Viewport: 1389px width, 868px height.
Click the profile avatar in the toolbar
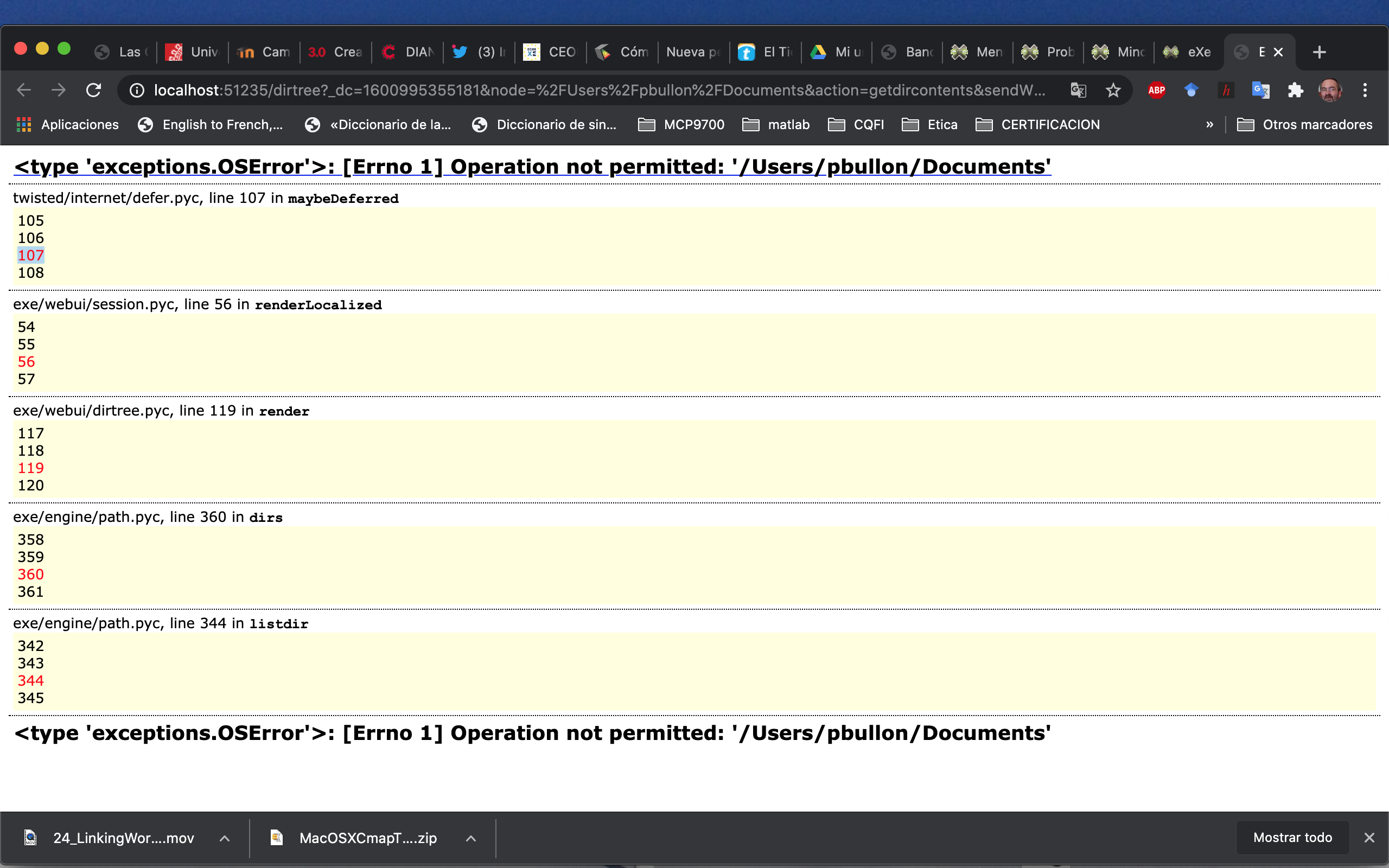tap(1330, 90)
